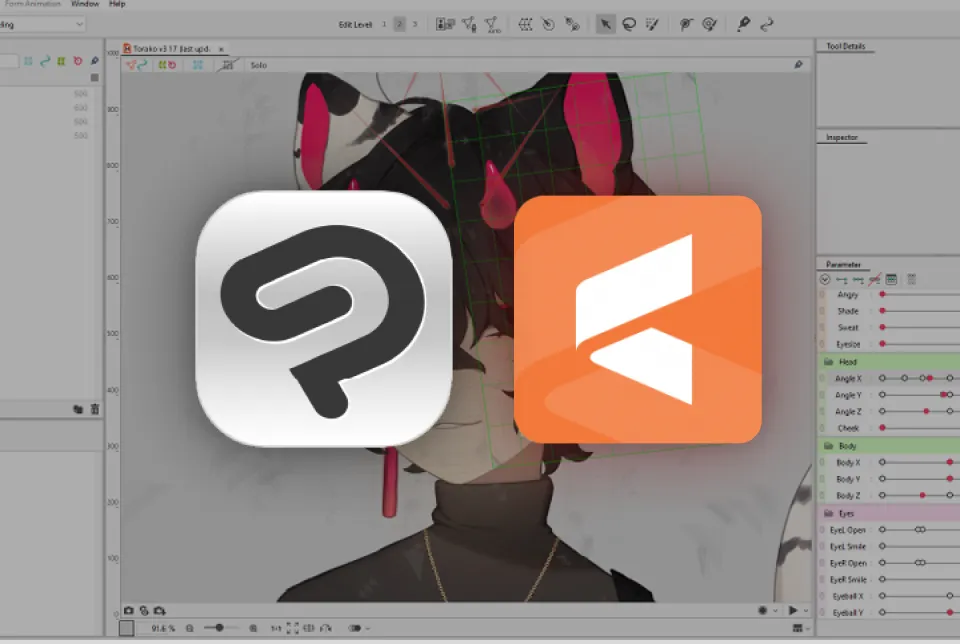960x644 pixels.
Task: Toggle the lock box beside EyeL Open
Action: tap(822, 530)
